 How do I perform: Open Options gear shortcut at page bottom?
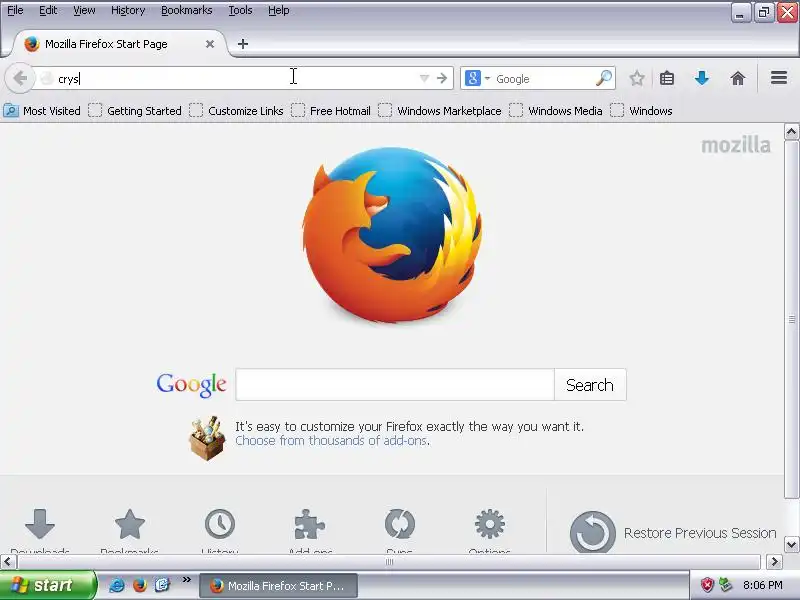[x=490, y=526]
